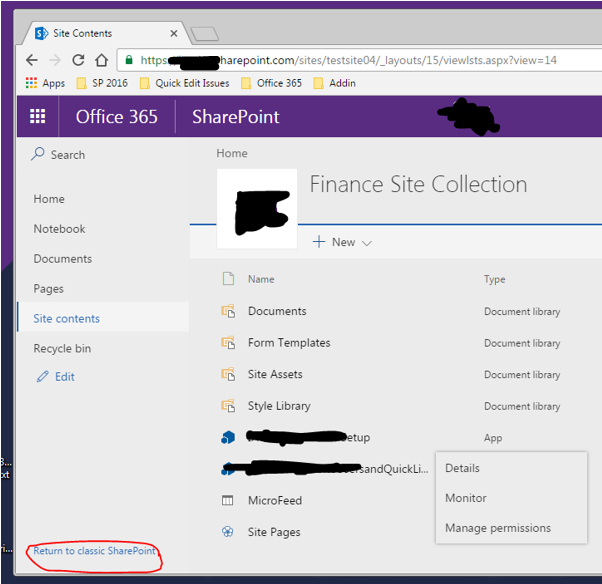Open the Form Templates library row
602x584 pixels.
289,342
